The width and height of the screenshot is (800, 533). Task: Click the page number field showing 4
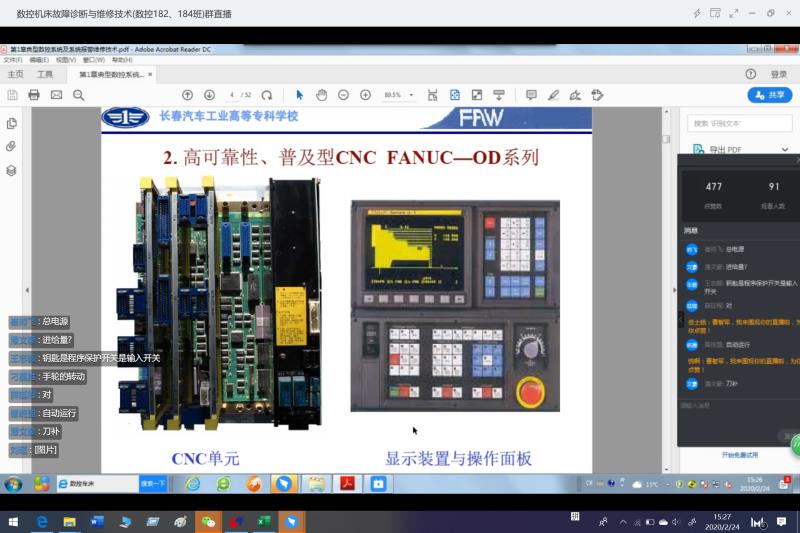coord(232,95)
